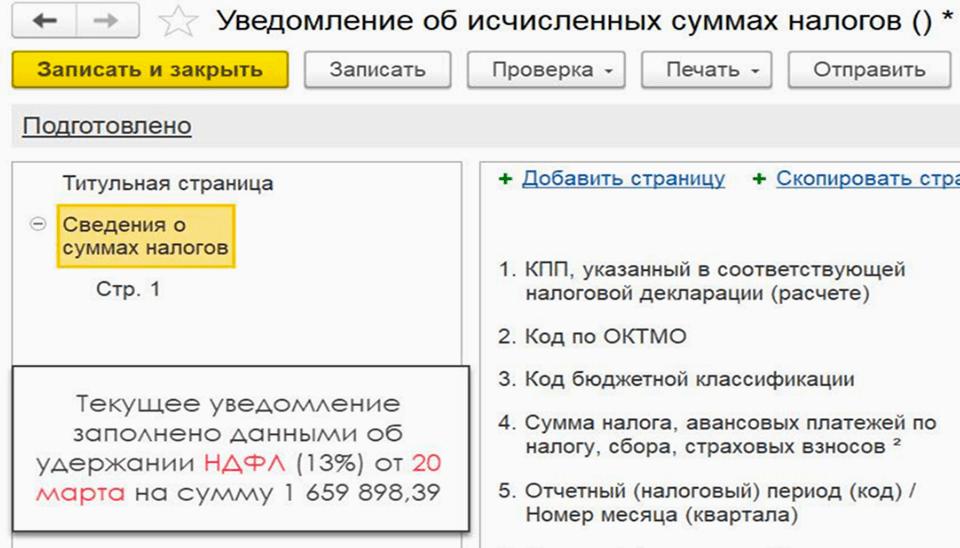This screenshot has height=548, width=960.
Task: Select Титульная страница in the section tree
Action: (x=168, y=183)
